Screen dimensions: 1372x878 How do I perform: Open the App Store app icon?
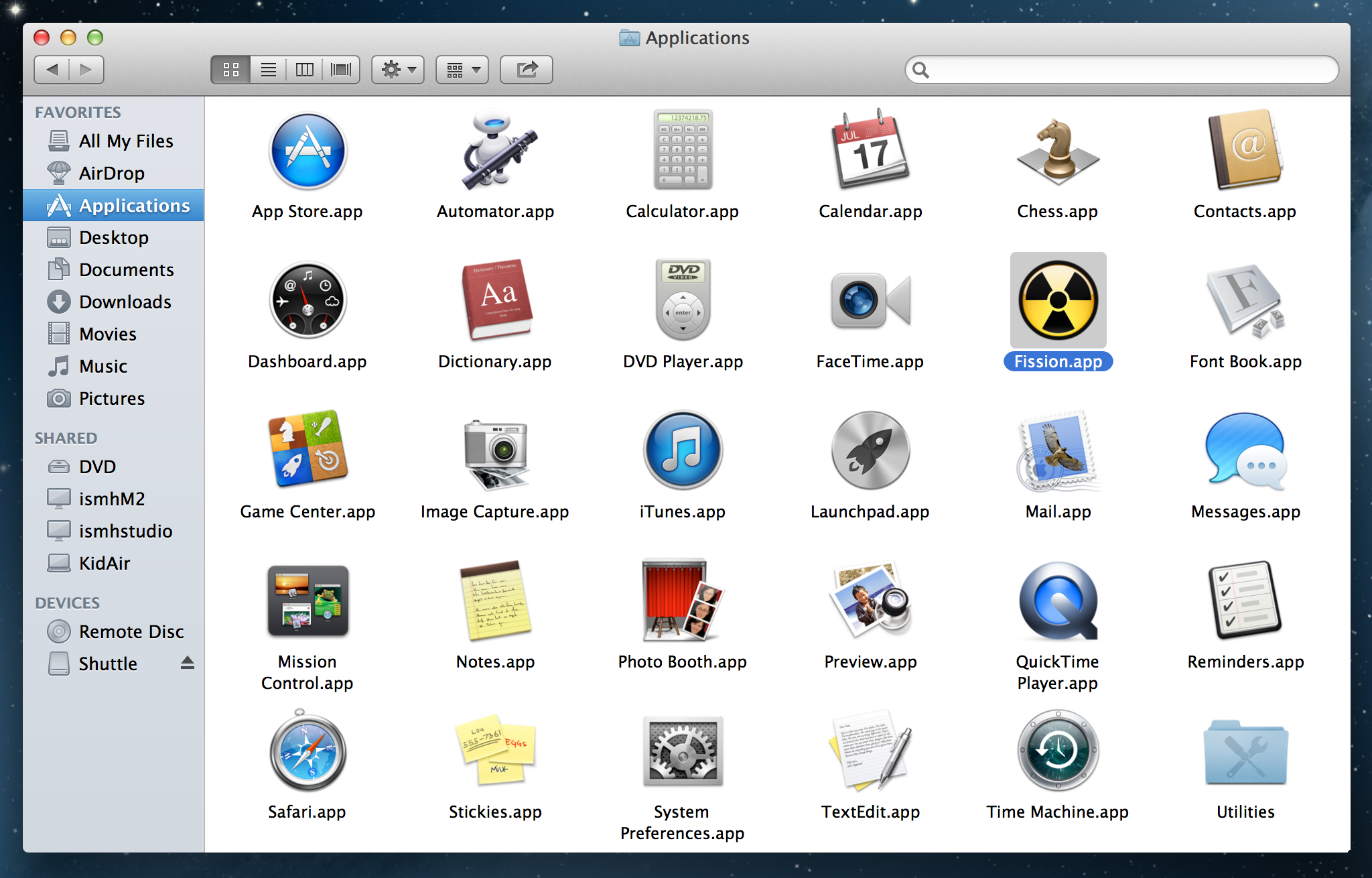307,151
